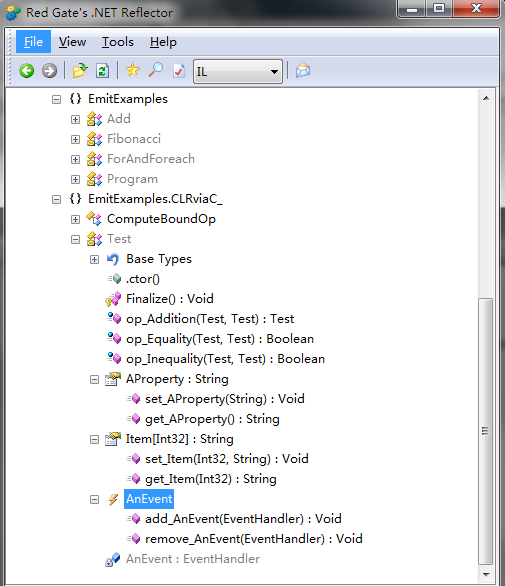Collapse the AProperty property node
Viewport: 505px width, 586px height.
pos(95,380)
